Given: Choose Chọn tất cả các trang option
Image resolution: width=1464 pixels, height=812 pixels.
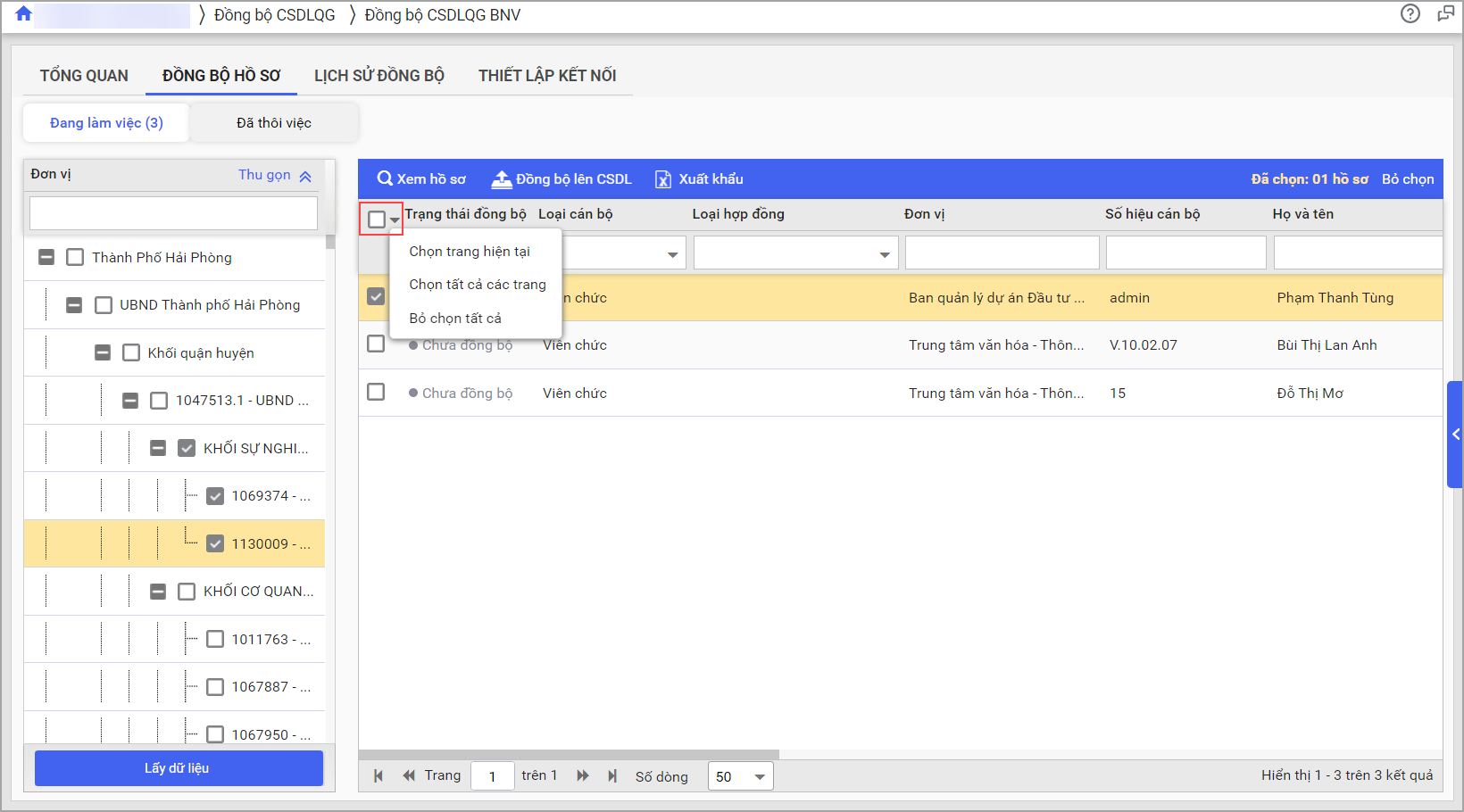Looking at the screenshot, I should pos(478,285).
